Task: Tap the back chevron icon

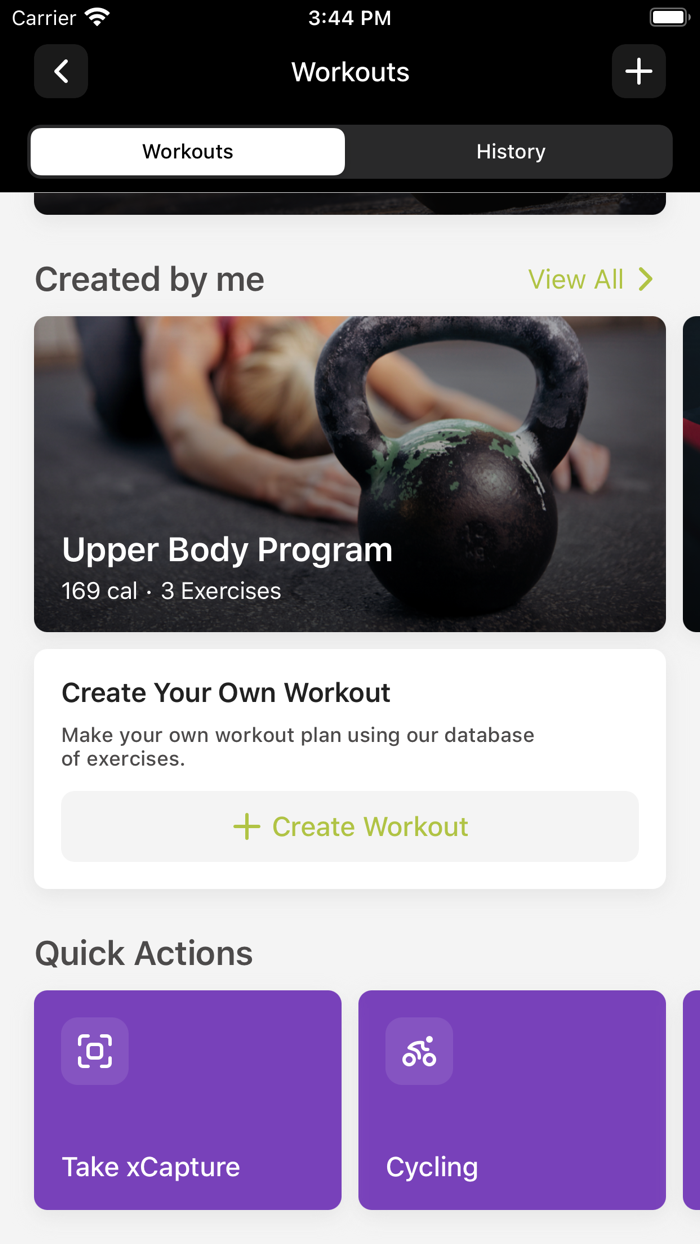Action: pos(60,71)
